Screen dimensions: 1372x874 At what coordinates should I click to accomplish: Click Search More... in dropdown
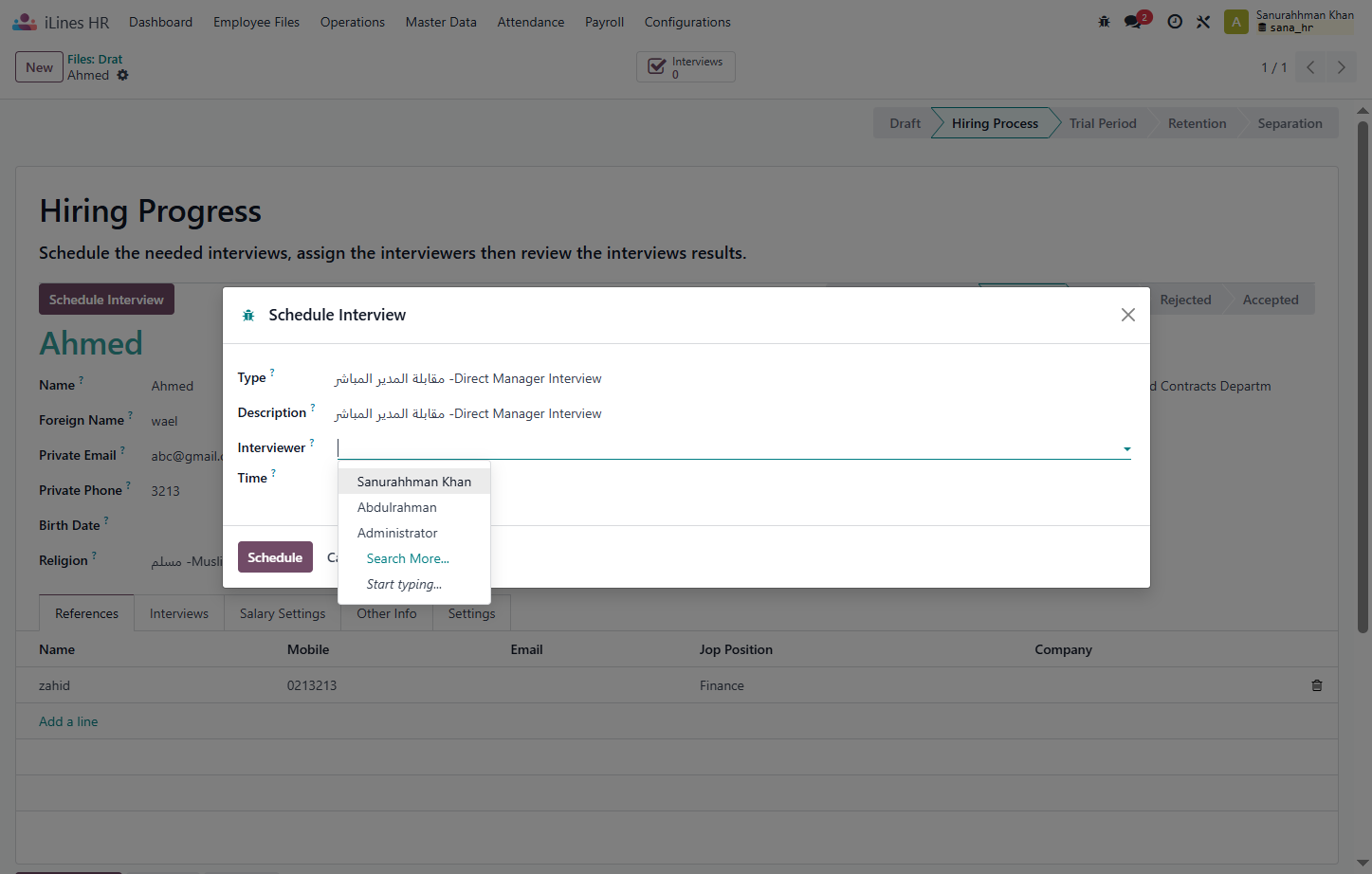pos(408,558)
